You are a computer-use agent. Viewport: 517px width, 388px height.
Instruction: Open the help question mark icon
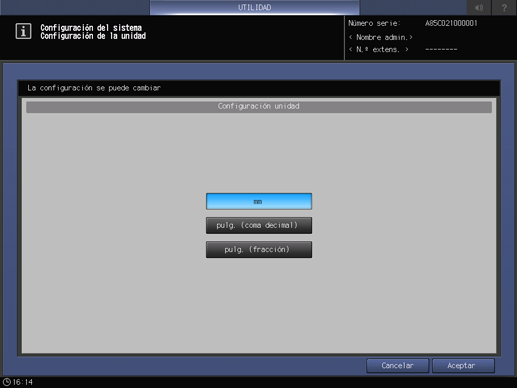(x=504, y=7)
